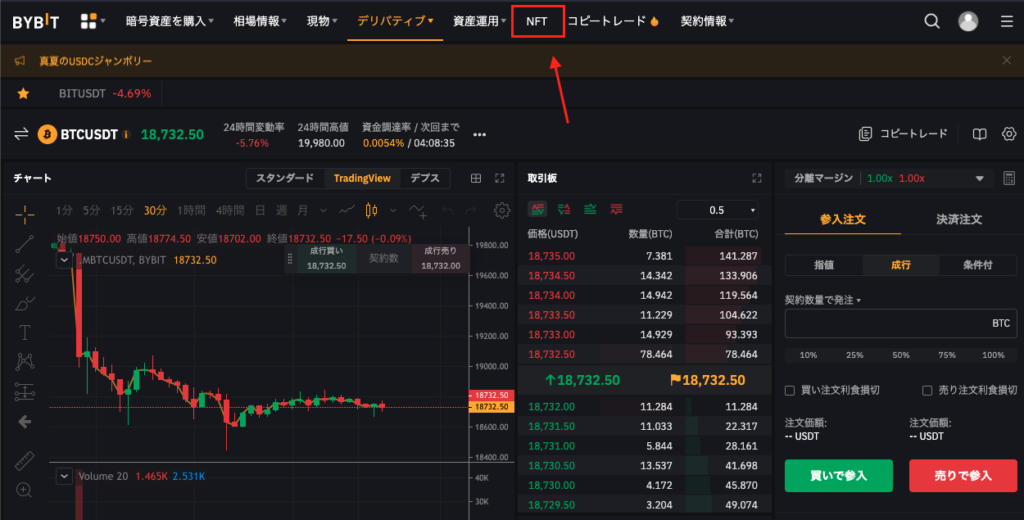Click the swap pair arrows icon

pyautogui.click(x=21, y=135)
